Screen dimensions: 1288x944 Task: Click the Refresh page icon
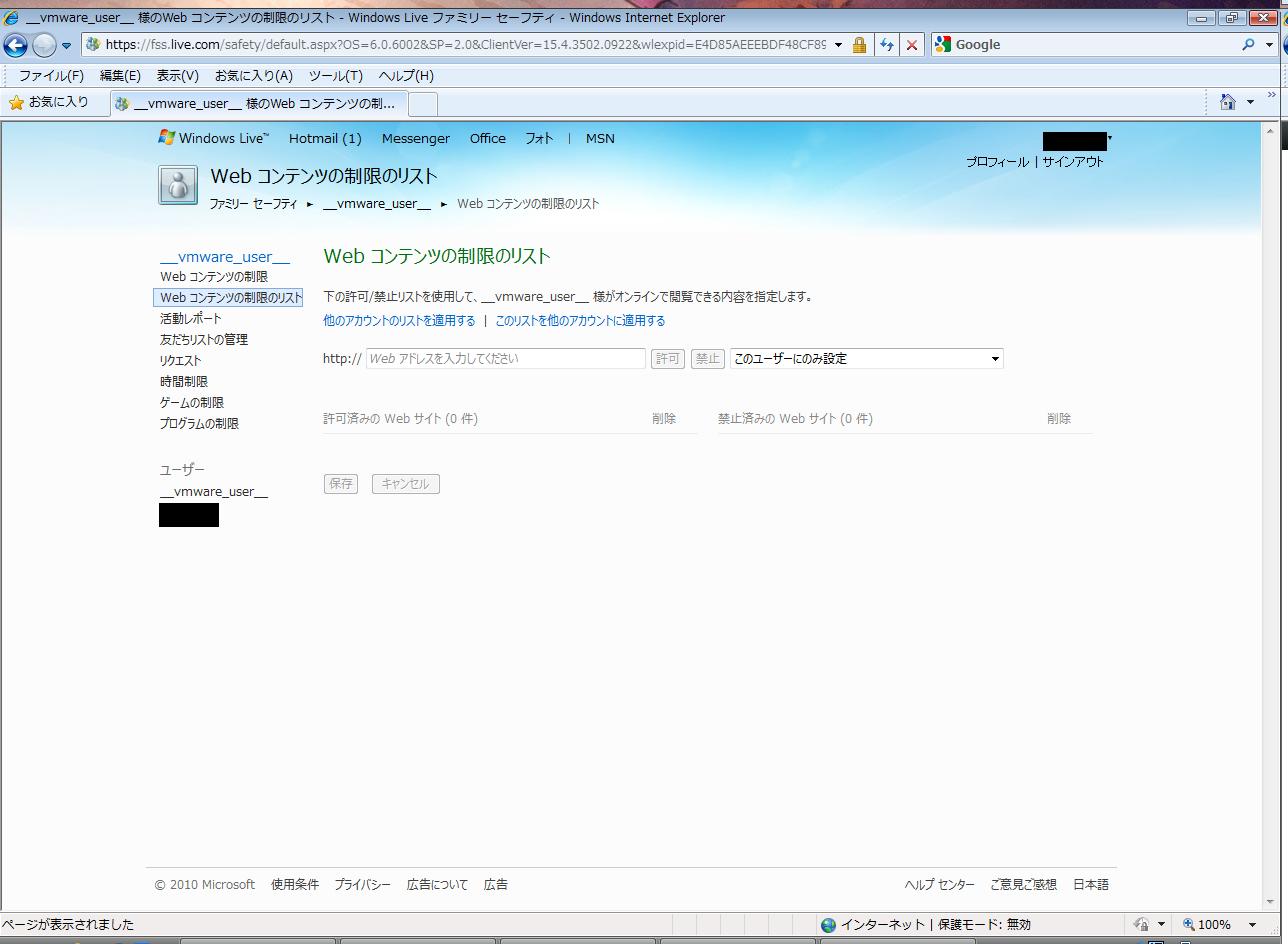tap(886, 45)
